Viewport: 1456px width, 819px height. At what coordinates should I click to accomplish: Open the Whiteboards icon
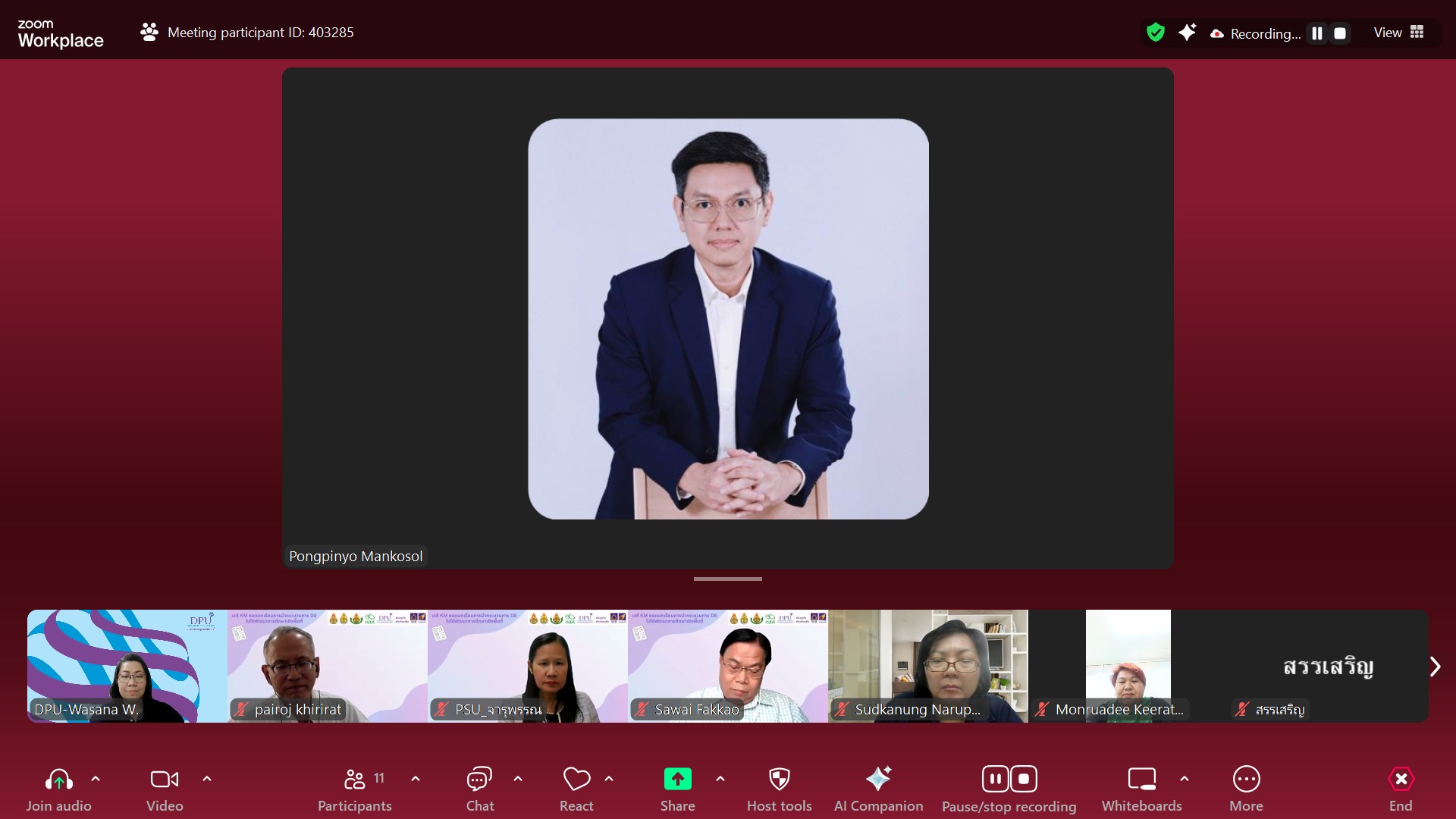1141,780
